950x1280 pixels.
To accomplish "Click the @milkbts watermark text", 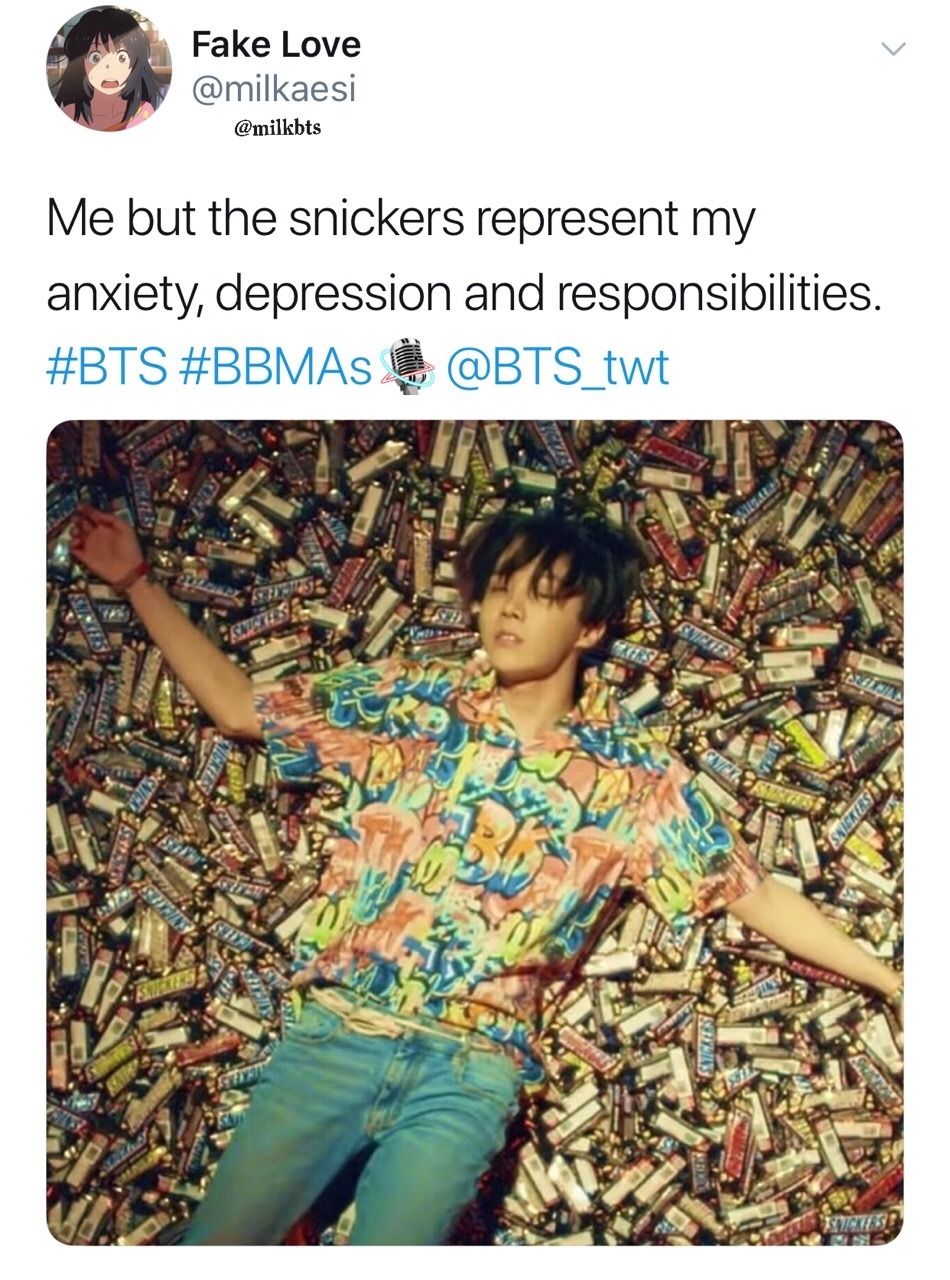I will pyautogui.click(x=276, y=128).
